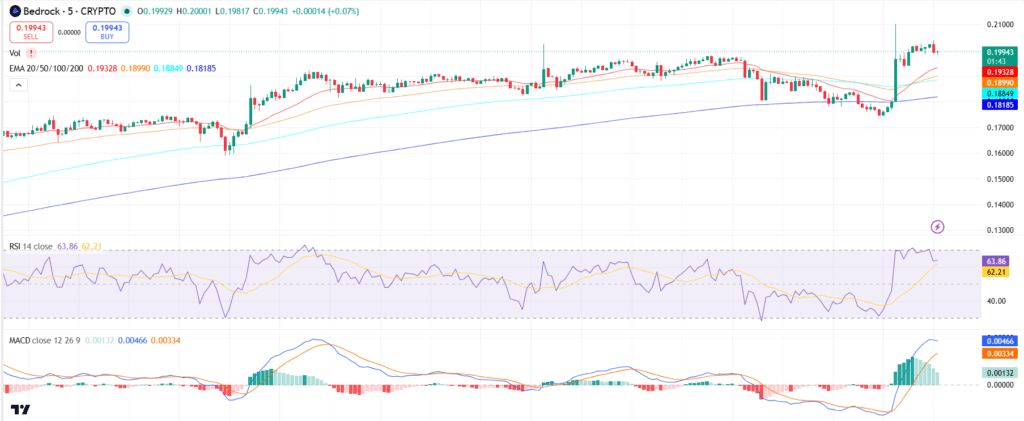Click the blue BUY 0.19943 button
The height and width of the screenshot is (421, 1024).
(x=107, y=32)
